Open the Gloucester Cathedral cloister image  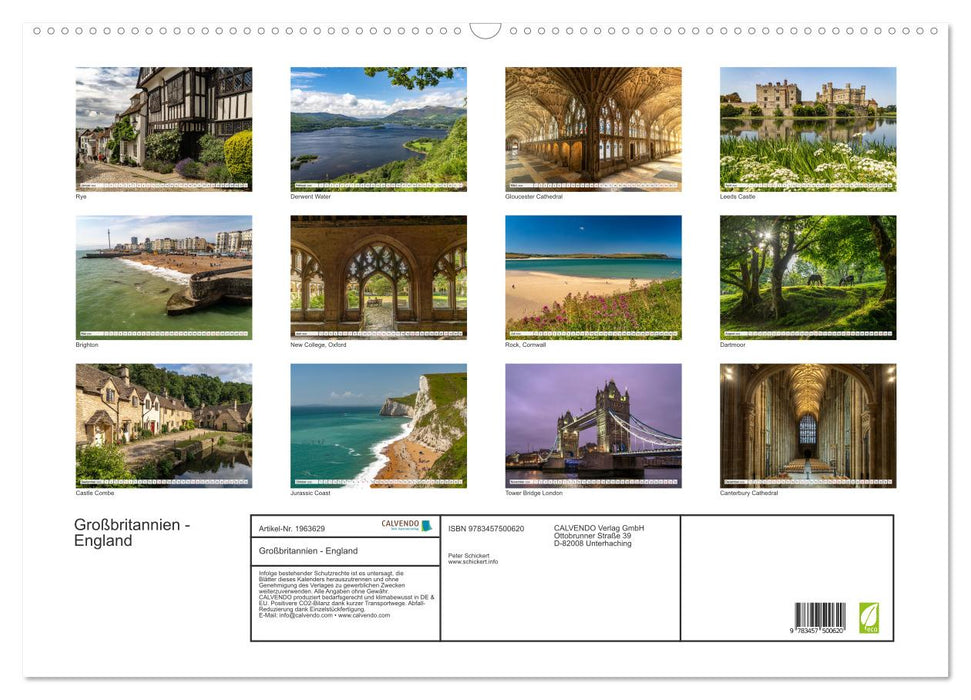(x=593, y=129)
